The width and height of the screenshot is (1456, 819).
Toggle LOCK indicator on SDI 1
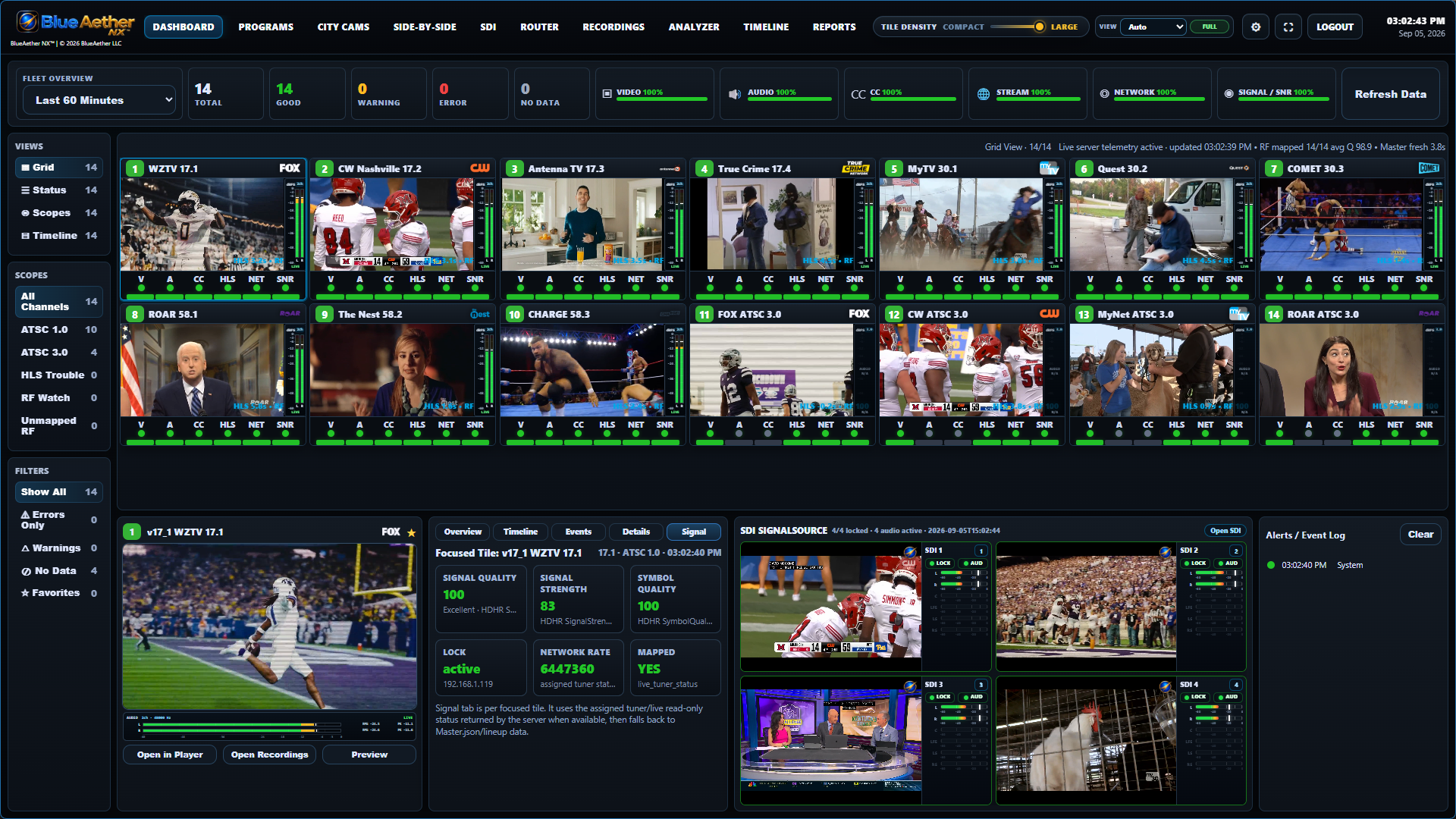[940, 563]
